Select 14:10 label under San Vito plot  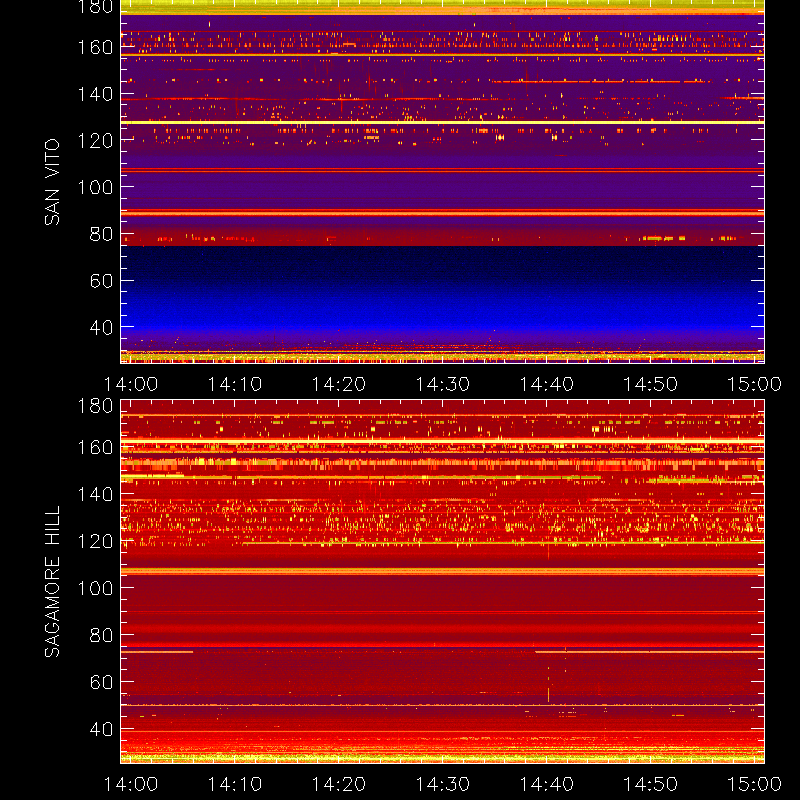[235, 384]
